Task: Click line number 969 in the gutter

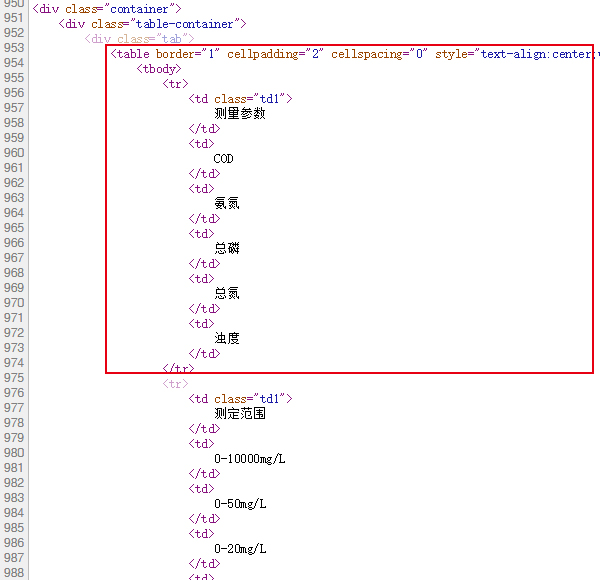Action: pyautogui.click(x=14, y=288)
